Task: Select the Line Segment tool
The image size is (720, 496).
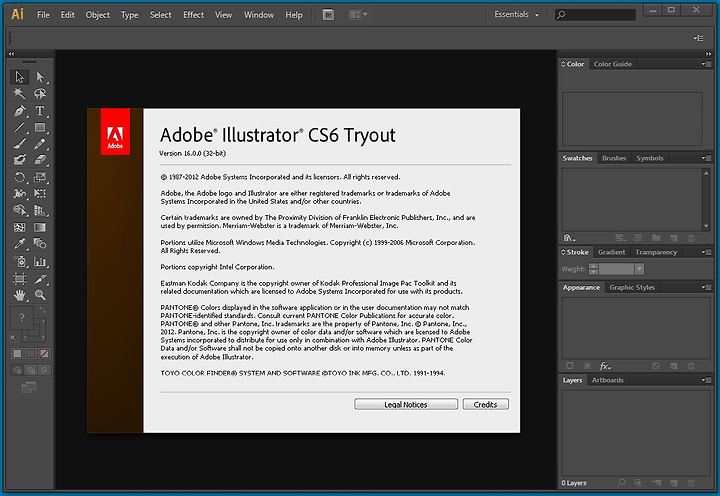Action: coord(19,127)
